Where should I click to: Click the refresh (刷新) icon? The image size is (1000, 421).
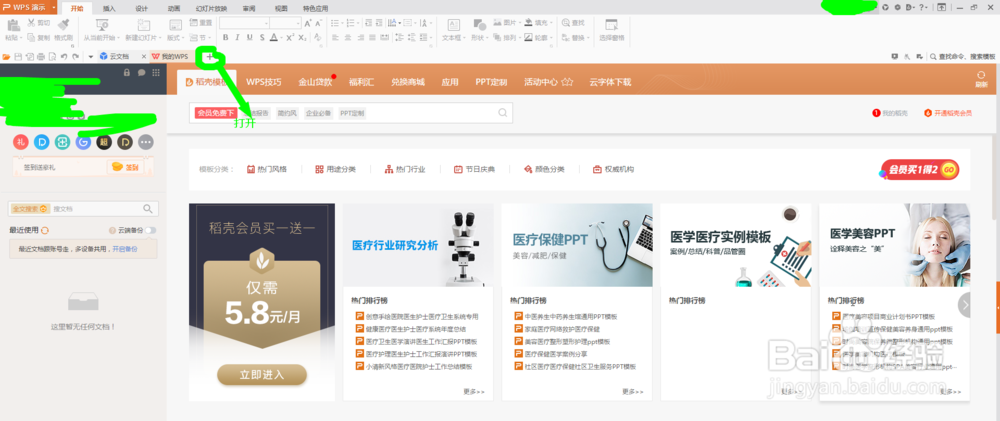click(981, 78)
